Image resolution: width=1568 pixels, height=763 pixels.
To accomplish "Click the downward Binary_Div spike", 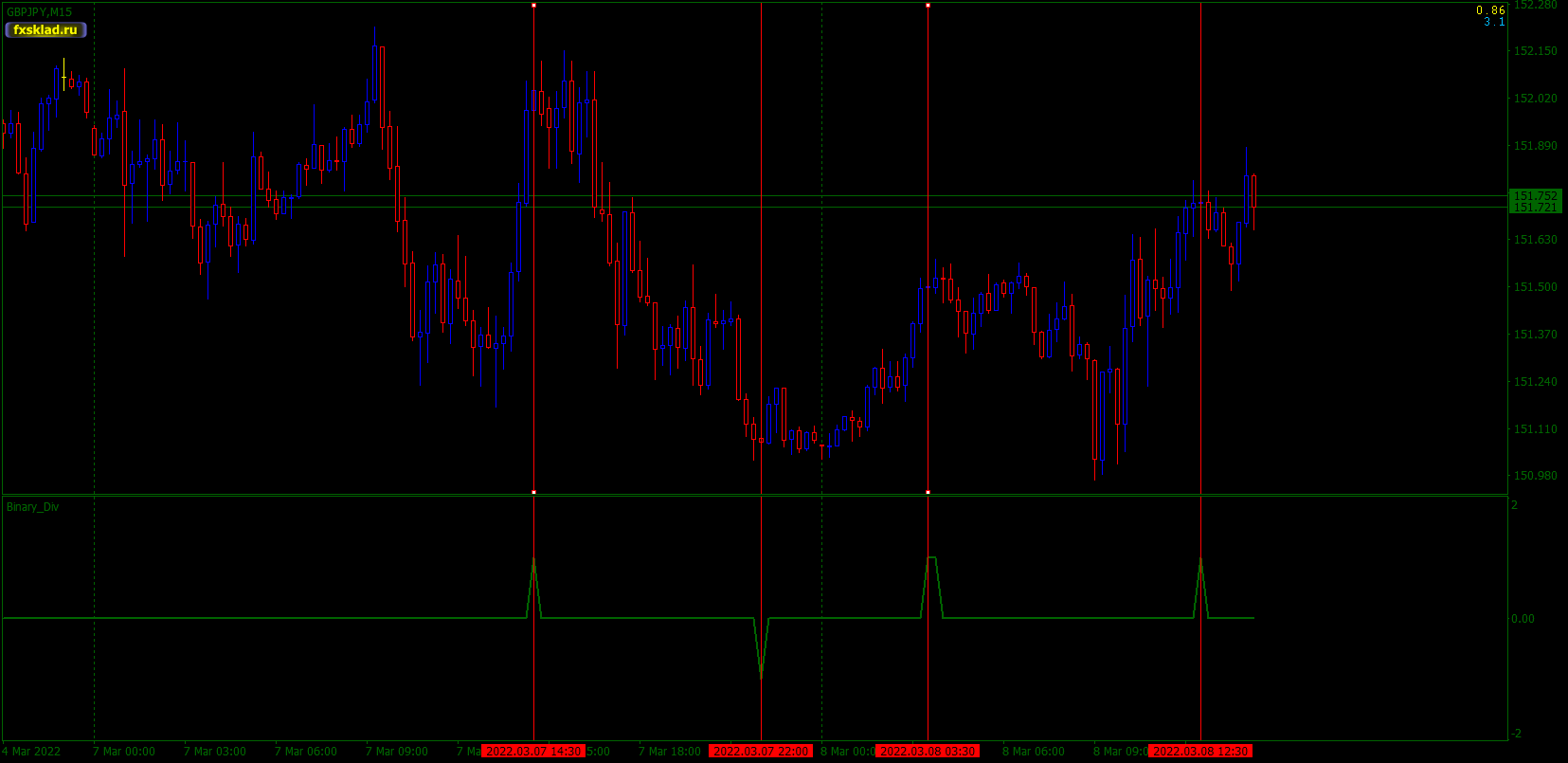I will pyautogui.click(x=761, y=649).
